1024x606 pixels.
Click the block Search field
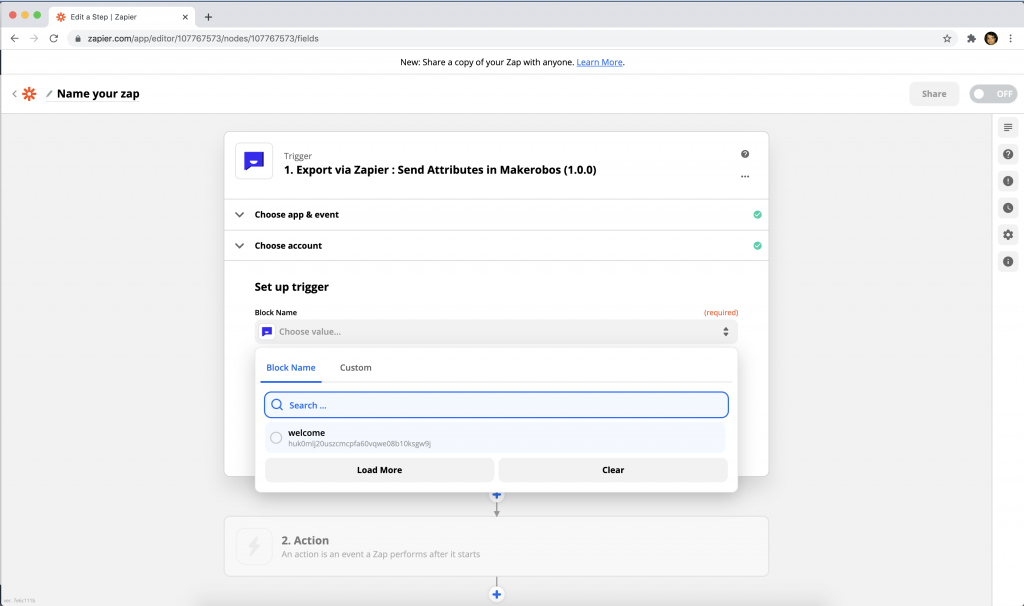point(496,405)
